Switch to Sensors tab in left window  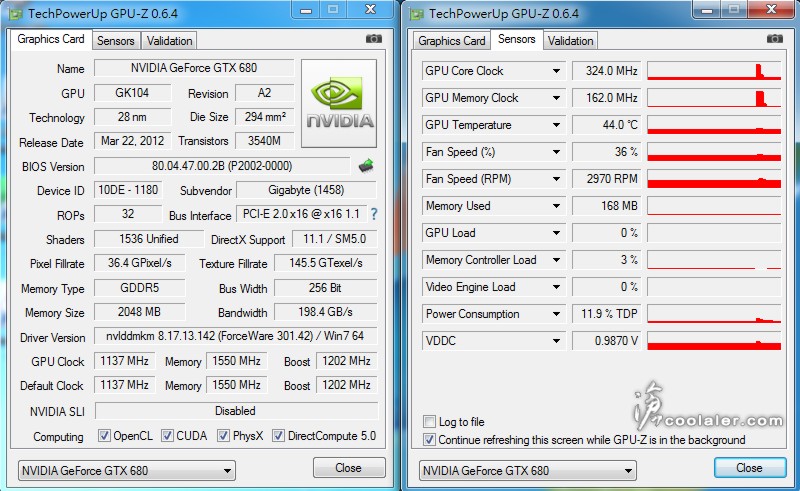(116, 41)
